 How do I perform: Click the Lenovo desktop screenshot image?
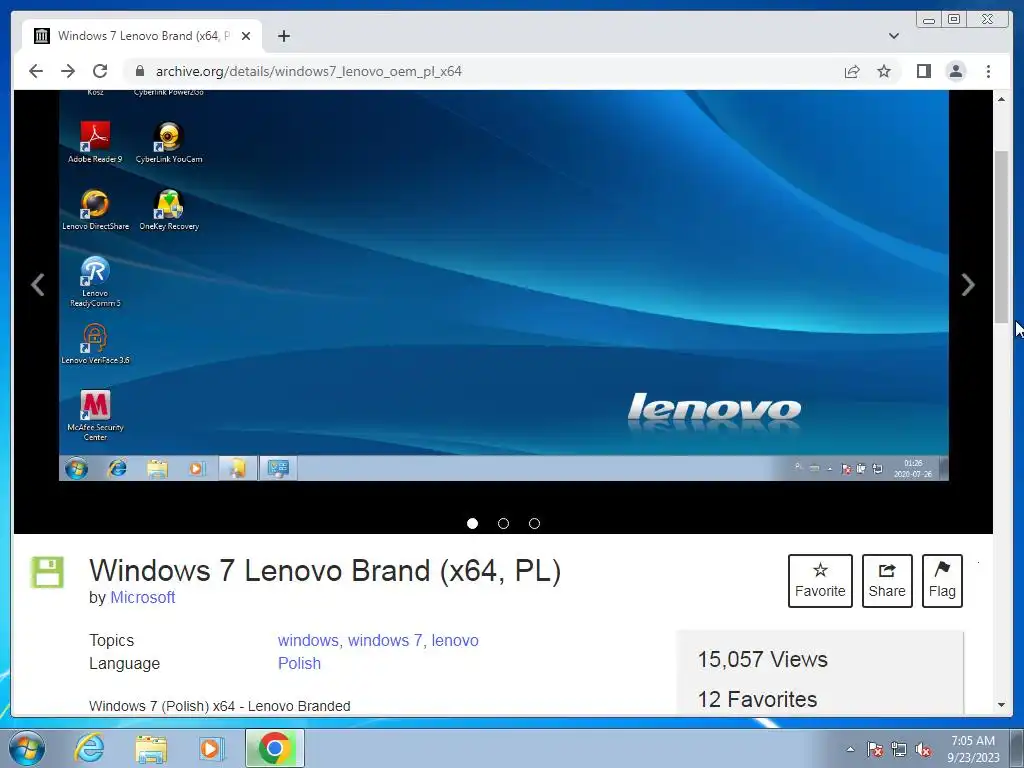click(x=504, y=285)
